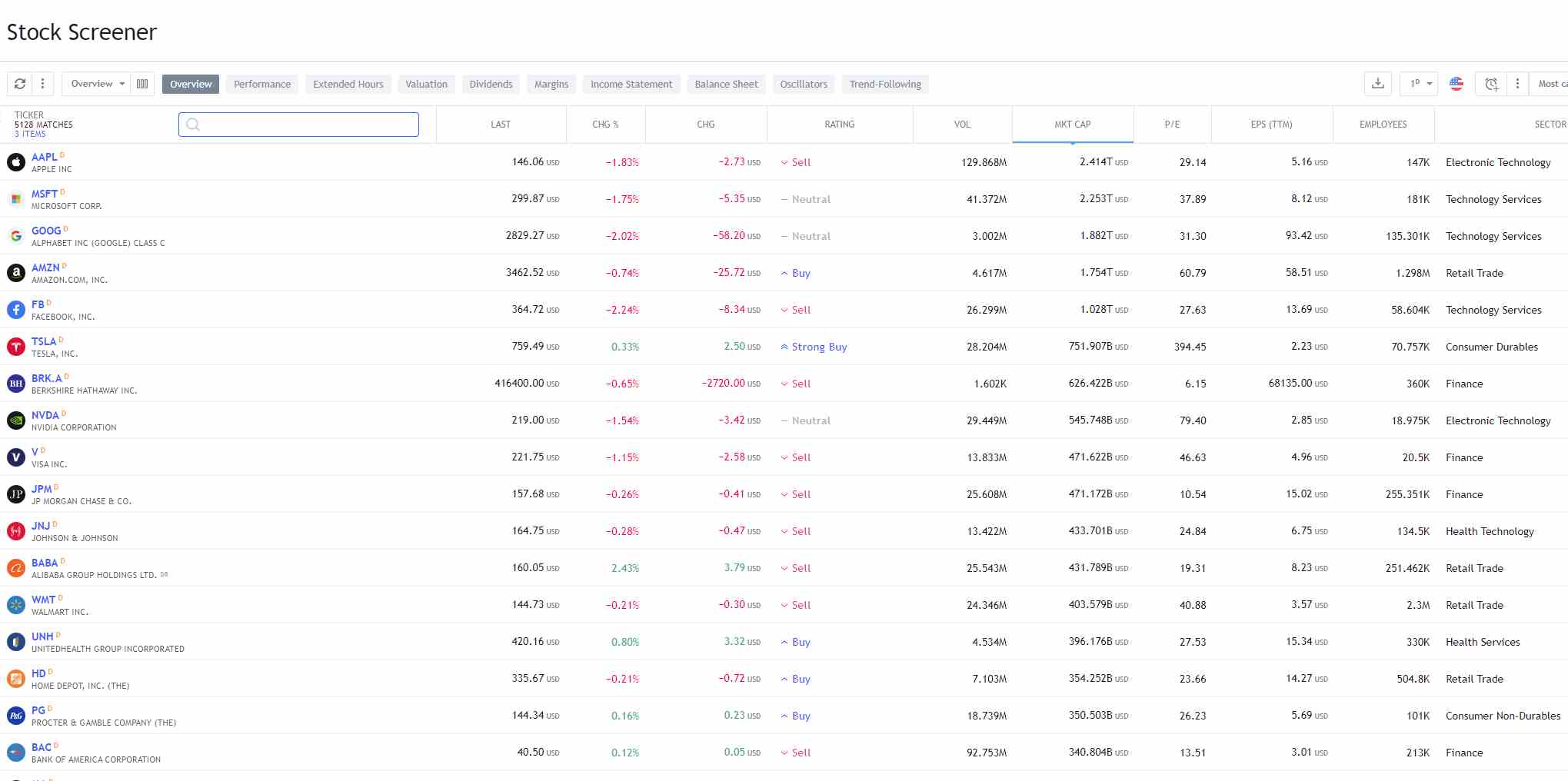
Task: Click the Tesla logo icon
Action: 16,347
